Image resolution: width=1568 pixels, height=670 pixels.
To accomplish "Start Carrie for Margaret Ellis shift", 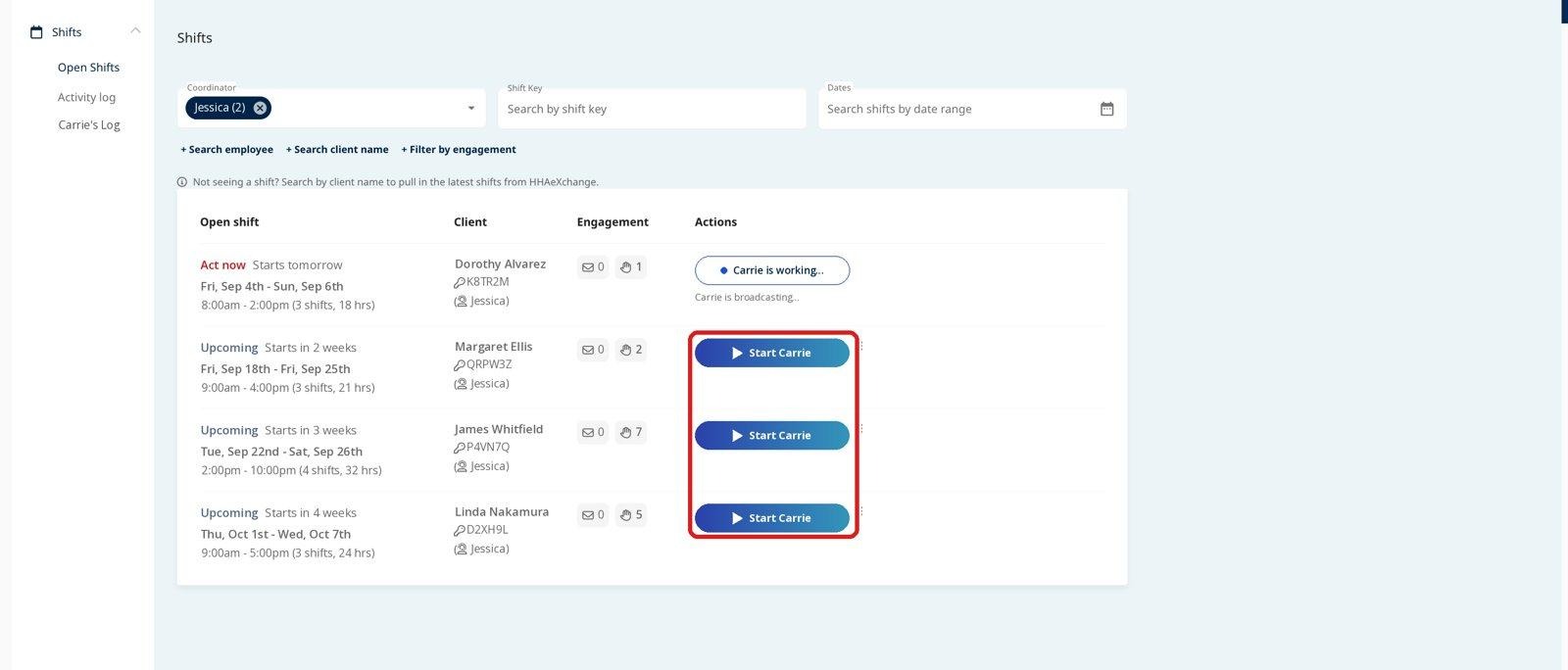I will pos(772,353).
